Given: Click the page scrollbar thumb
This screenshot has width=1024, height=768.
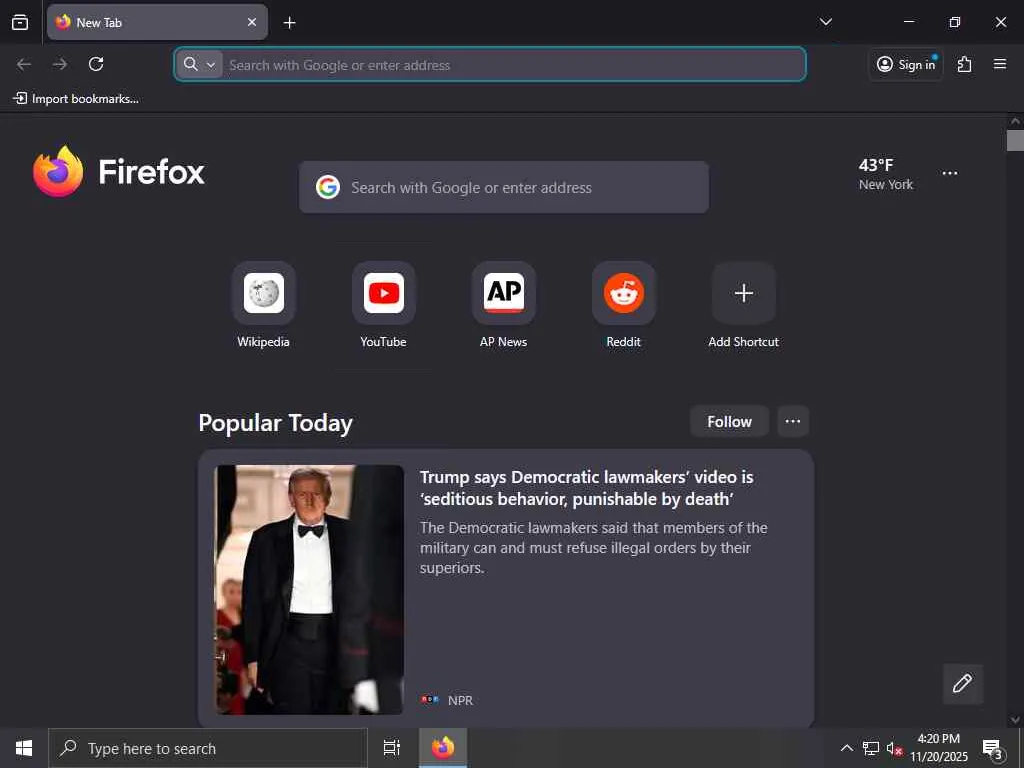Looking at the screenshot, I should [1015, 140].
